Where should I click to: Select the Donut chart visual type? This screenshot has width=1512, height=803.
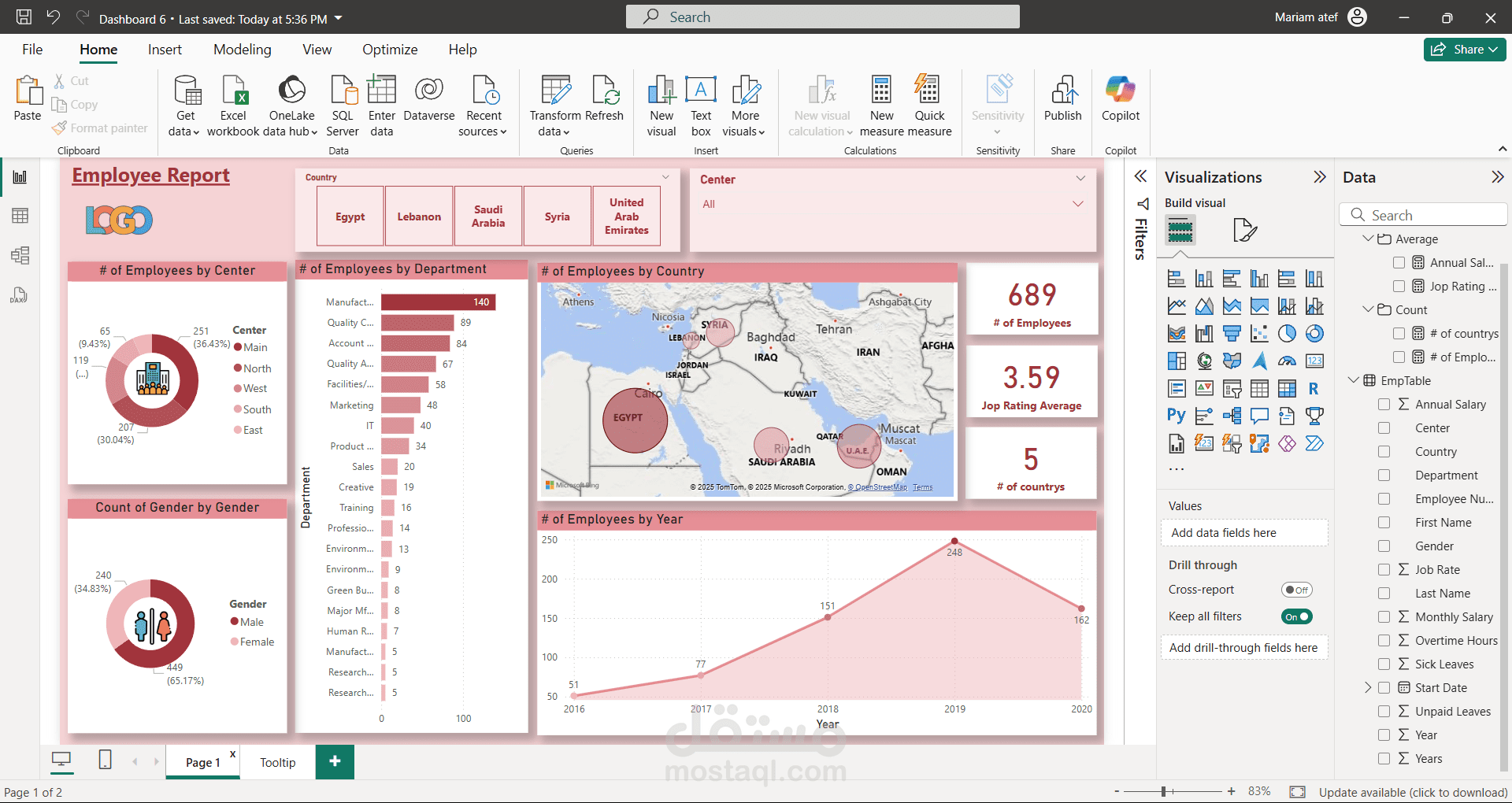(x=1314, y=334)
